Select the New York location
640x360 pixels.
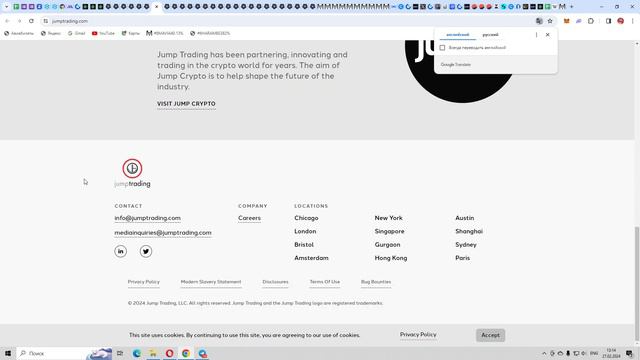pos(388,218)
